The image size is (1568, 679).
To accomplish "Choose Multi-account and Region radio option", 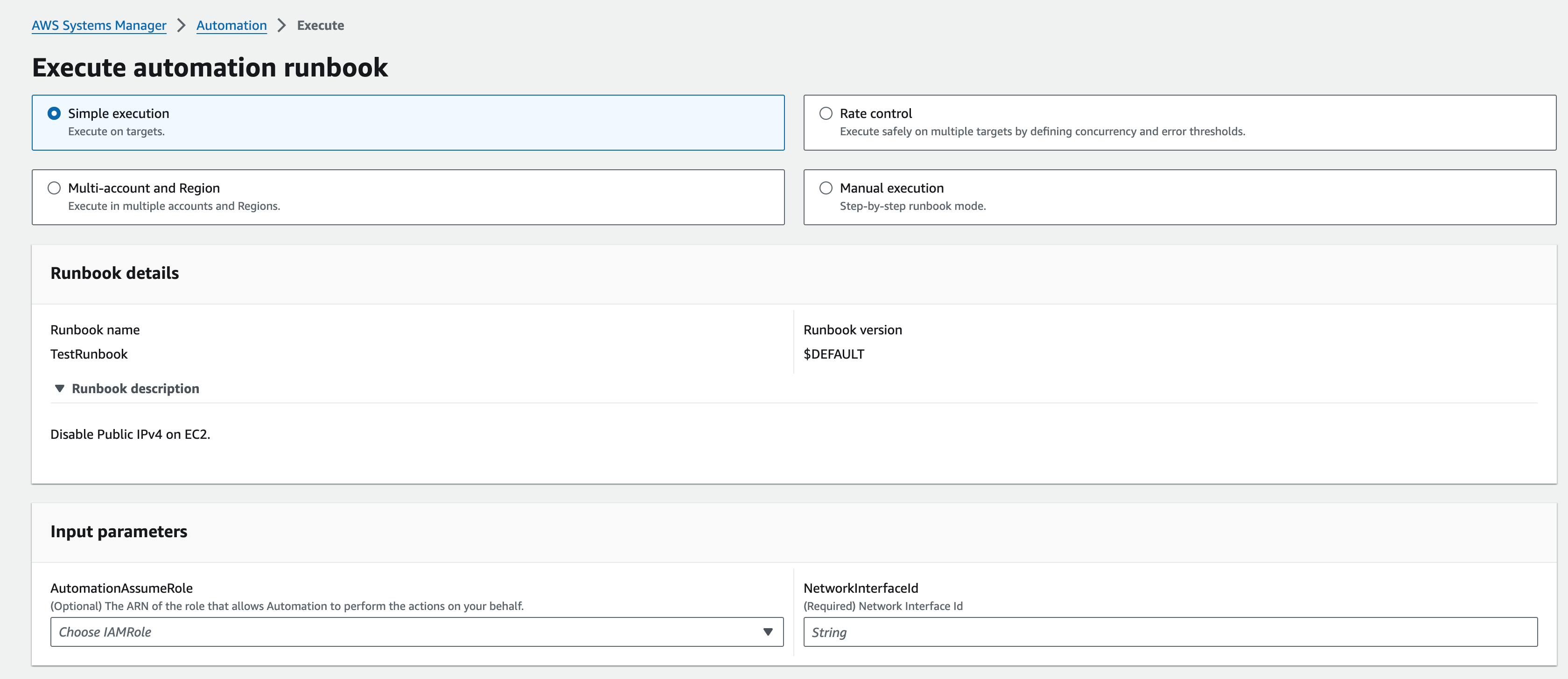I will click(54, 188).
